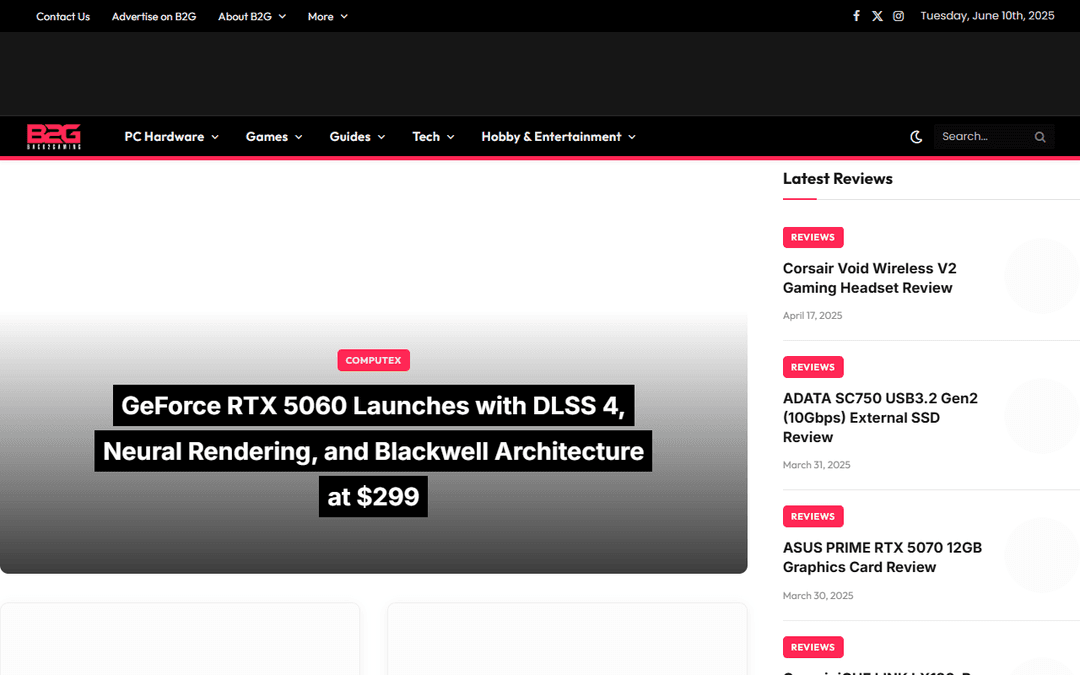Click the COMPUTEX category badge
The width and height of the screenshot is (1080, 675).
pyautogui.click(x=373, y=360)
